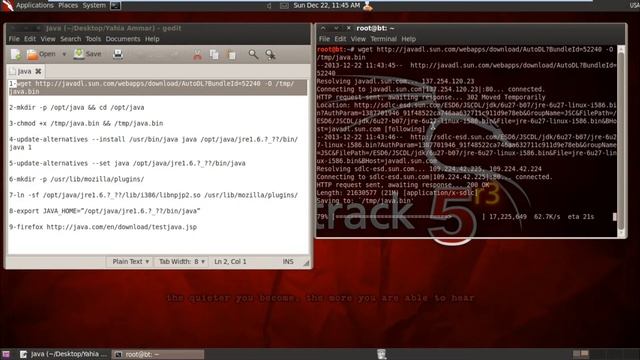This screenshot has height=360, width=640.
Task: Click line 2 mkdir -p /opt/java text
Action: click(77, 108)
